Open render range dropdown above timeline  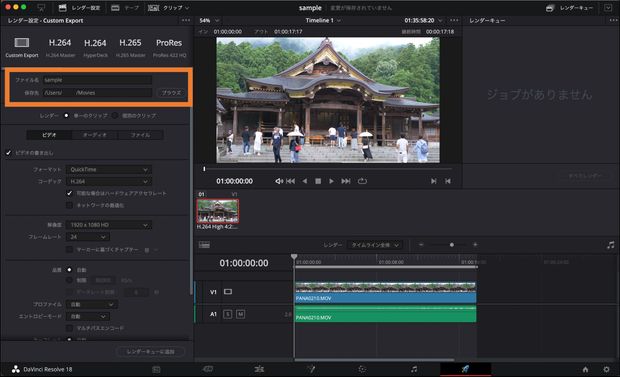point(374,245)
